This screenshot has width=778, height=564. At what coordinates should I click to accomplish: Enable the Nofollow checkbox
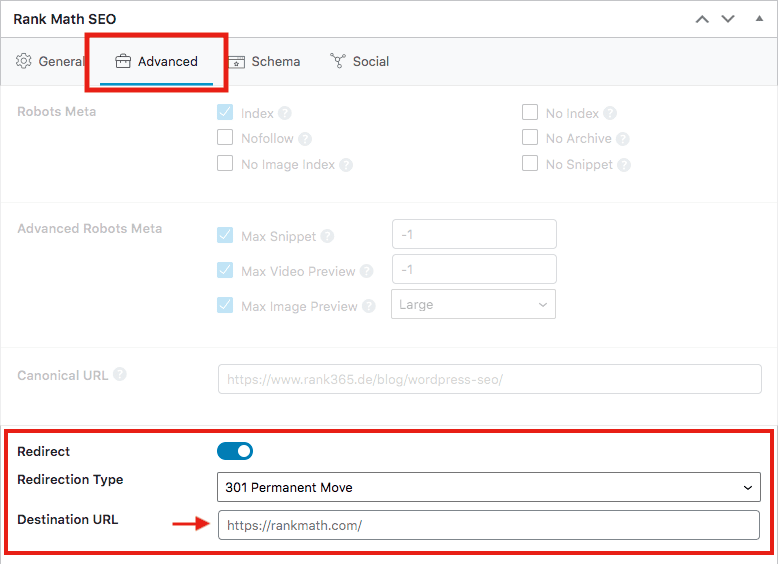(x=225, y=137)
